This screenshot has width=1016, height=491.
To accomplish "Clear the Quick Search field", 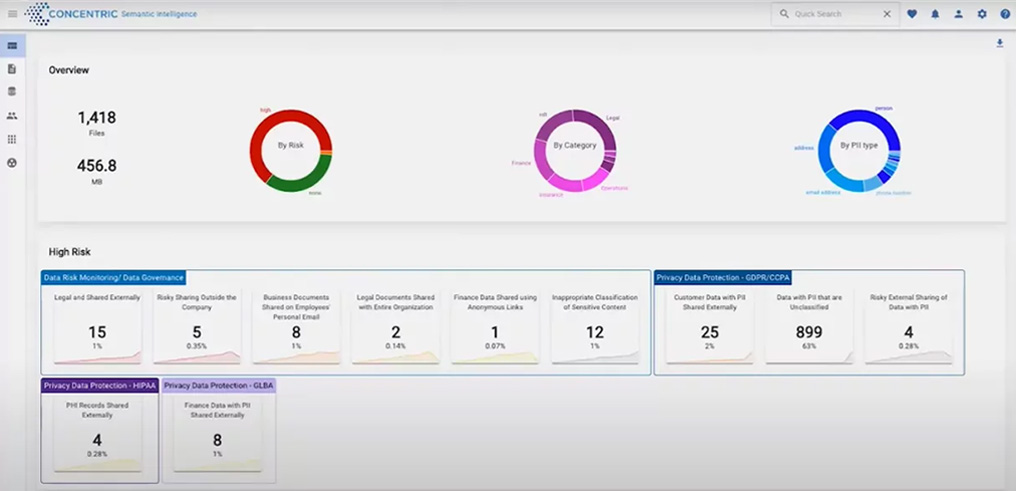I will [x=887, y=14].
